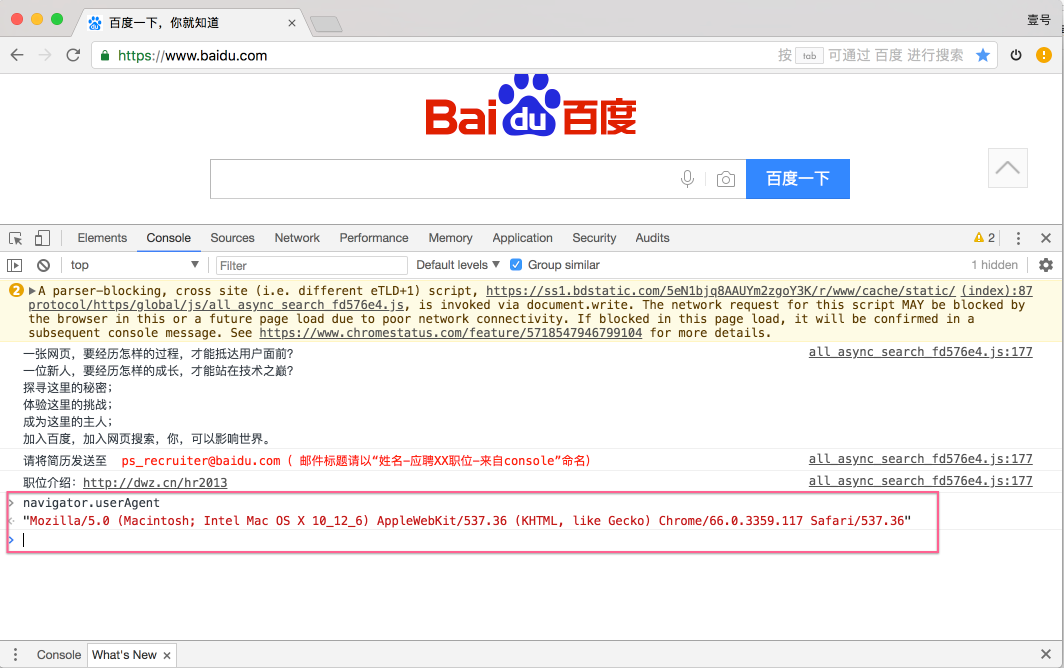1064x668 pixels.
Task: Click the Baidu image search camera
Action: (725, 179)
